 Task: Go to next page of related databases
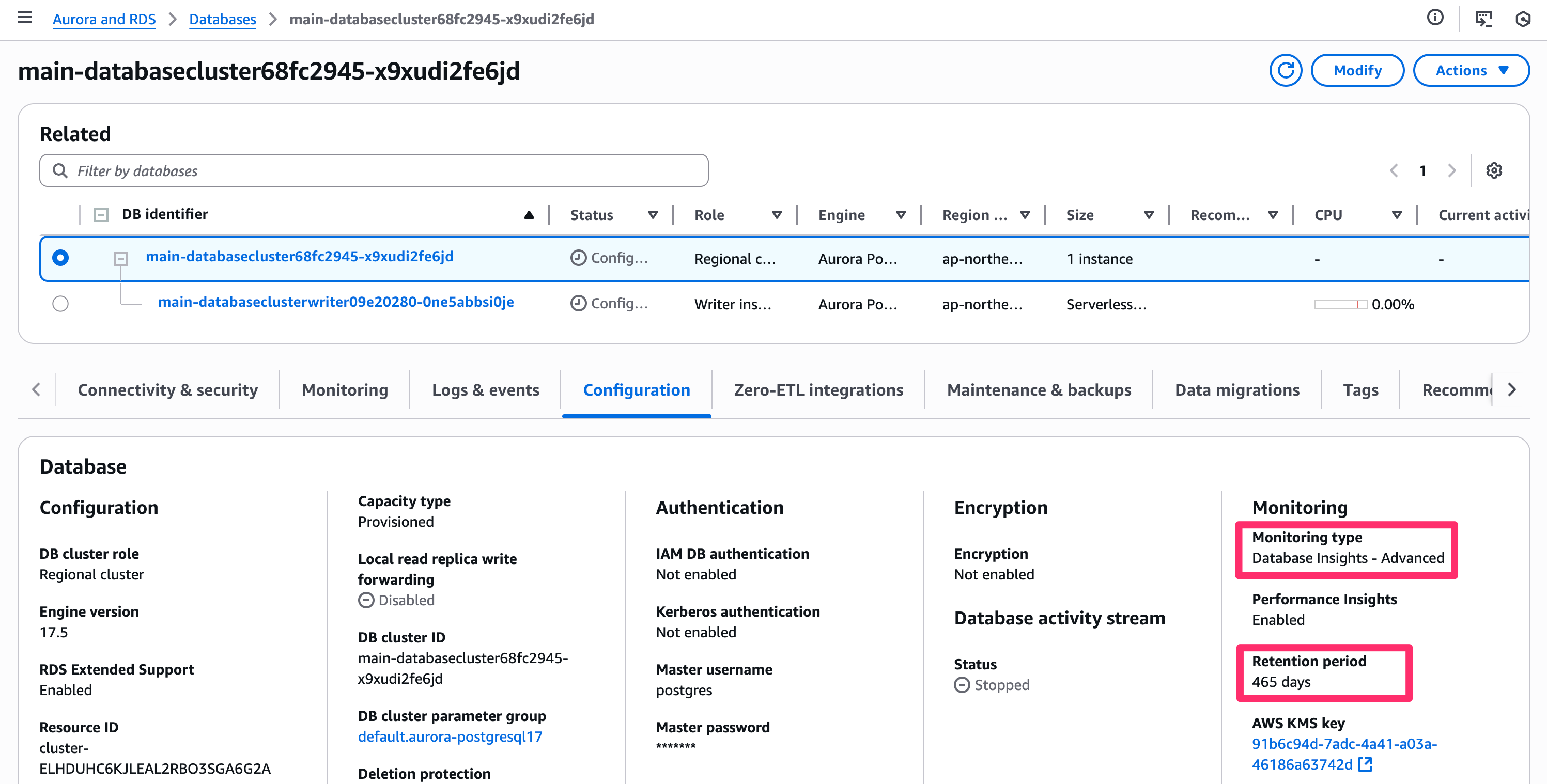tap(1452, 170)
